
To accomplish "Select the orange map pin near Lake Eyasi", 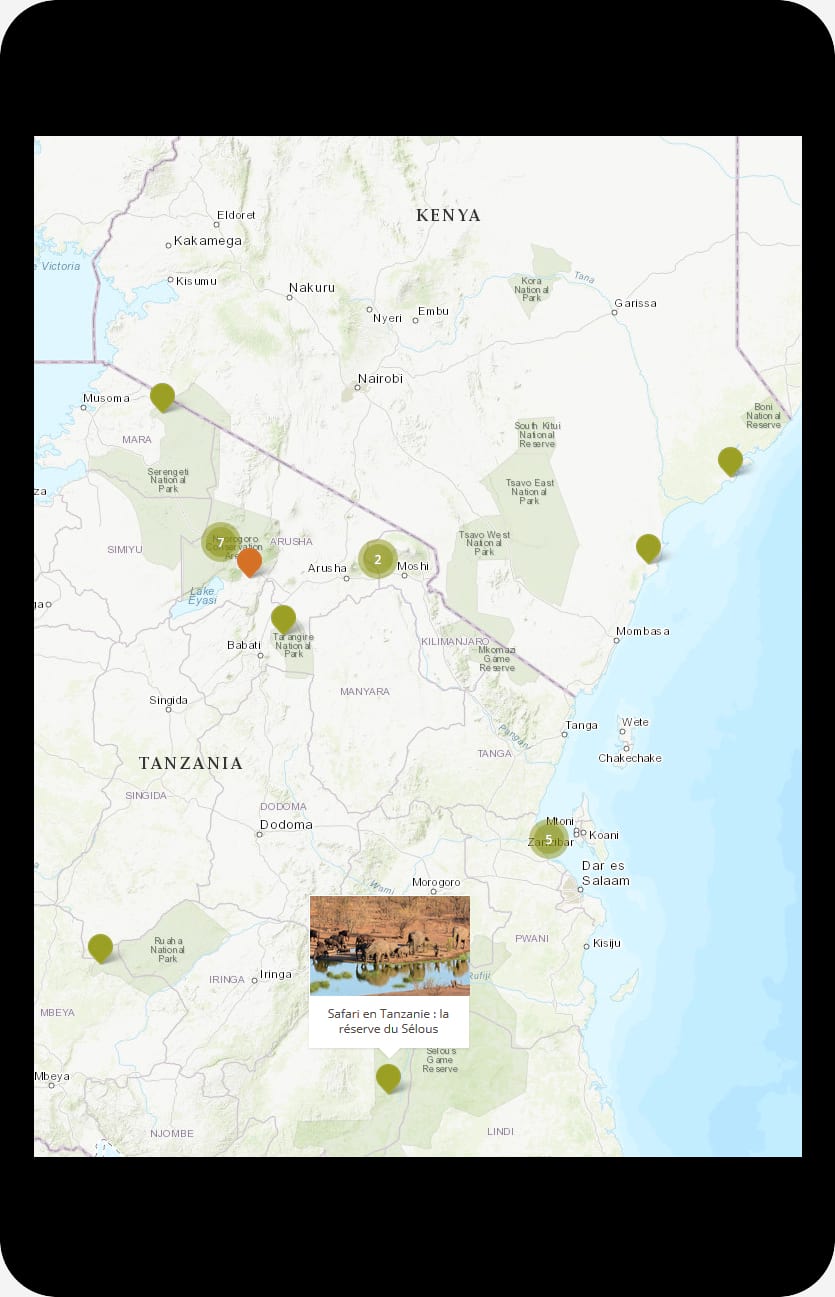I will click(249, 561).
